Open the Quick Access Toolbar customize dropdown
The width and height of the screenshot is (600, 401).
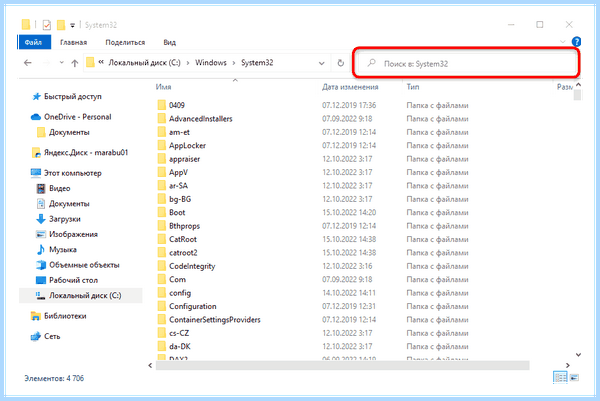(x=72, y=26)
